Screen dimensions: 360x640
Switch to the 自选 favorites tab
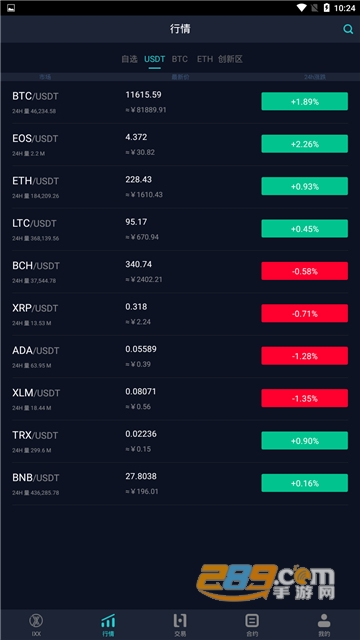129,59
